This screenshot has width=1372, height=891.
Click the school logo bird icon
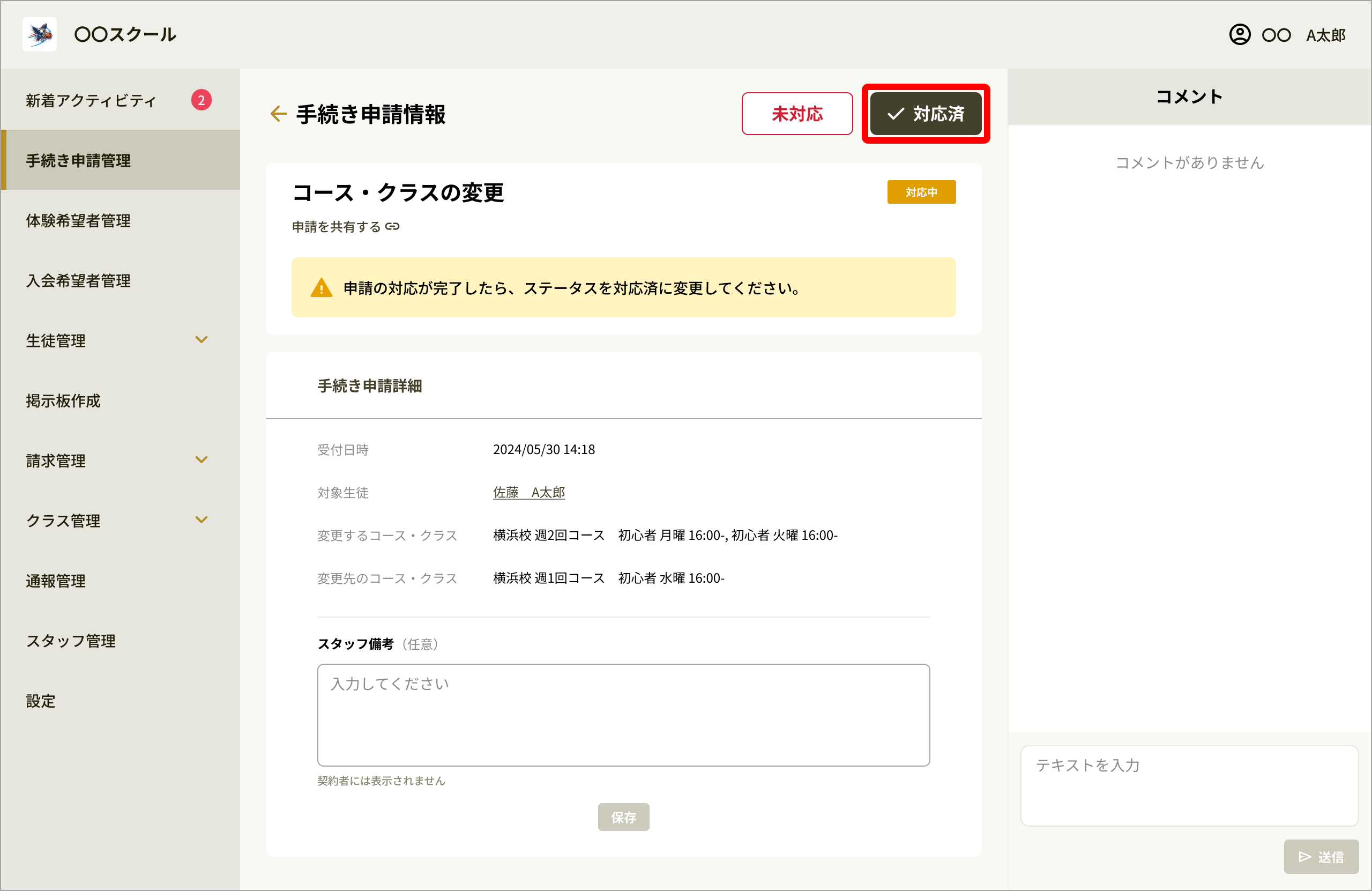[40, 35]
